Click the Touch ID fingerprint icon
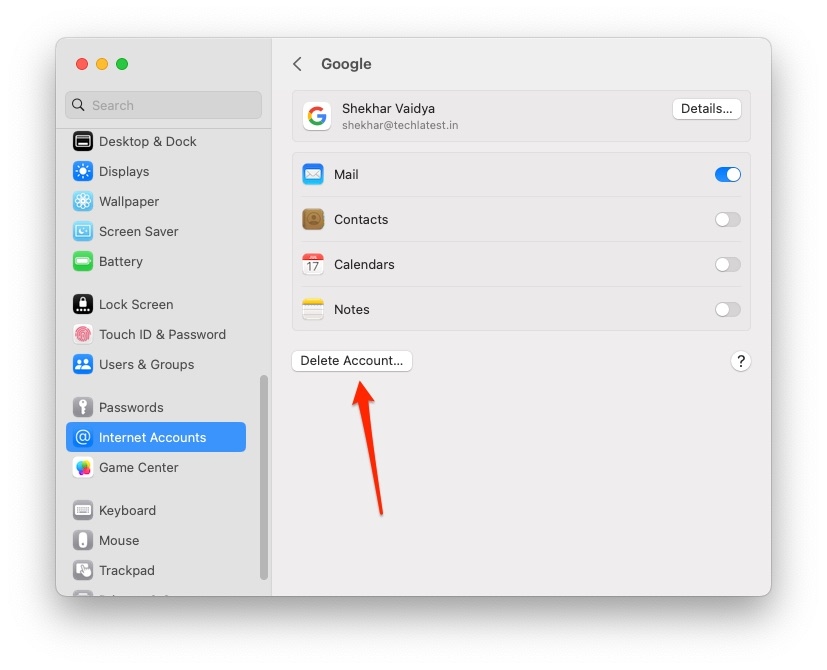The image size is (827, 670). pos(83,334)
